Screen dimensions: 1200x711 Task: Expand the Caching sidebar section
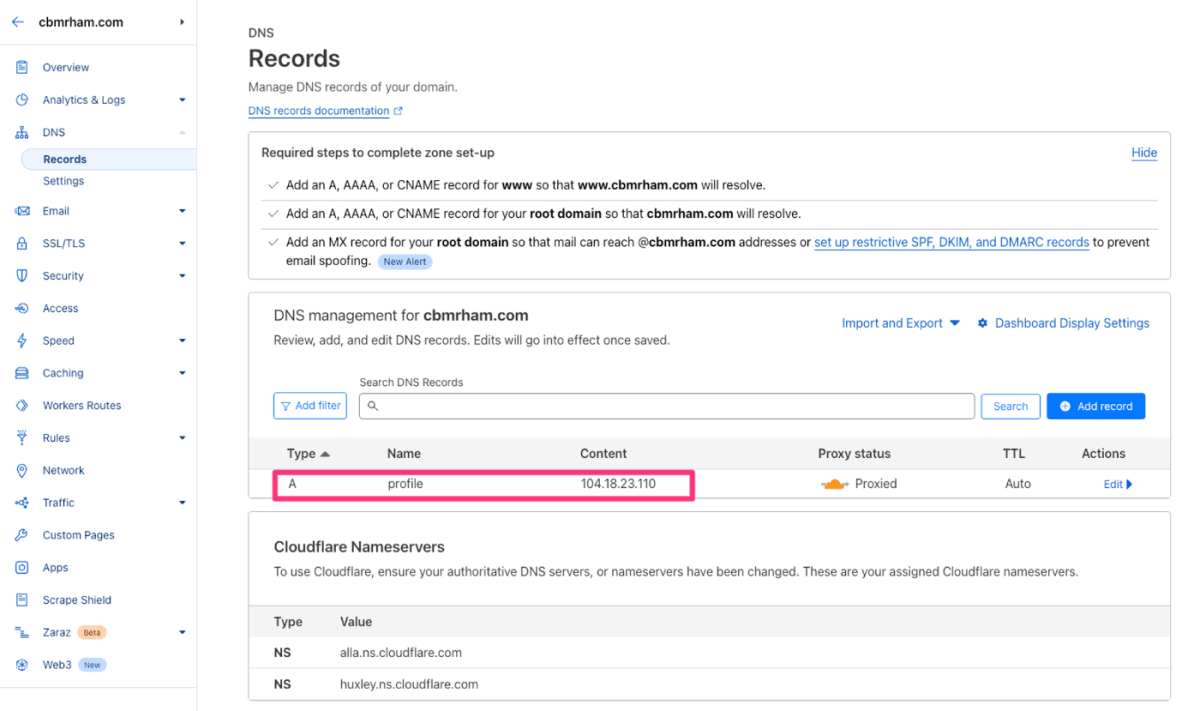(x=182, y=373)
